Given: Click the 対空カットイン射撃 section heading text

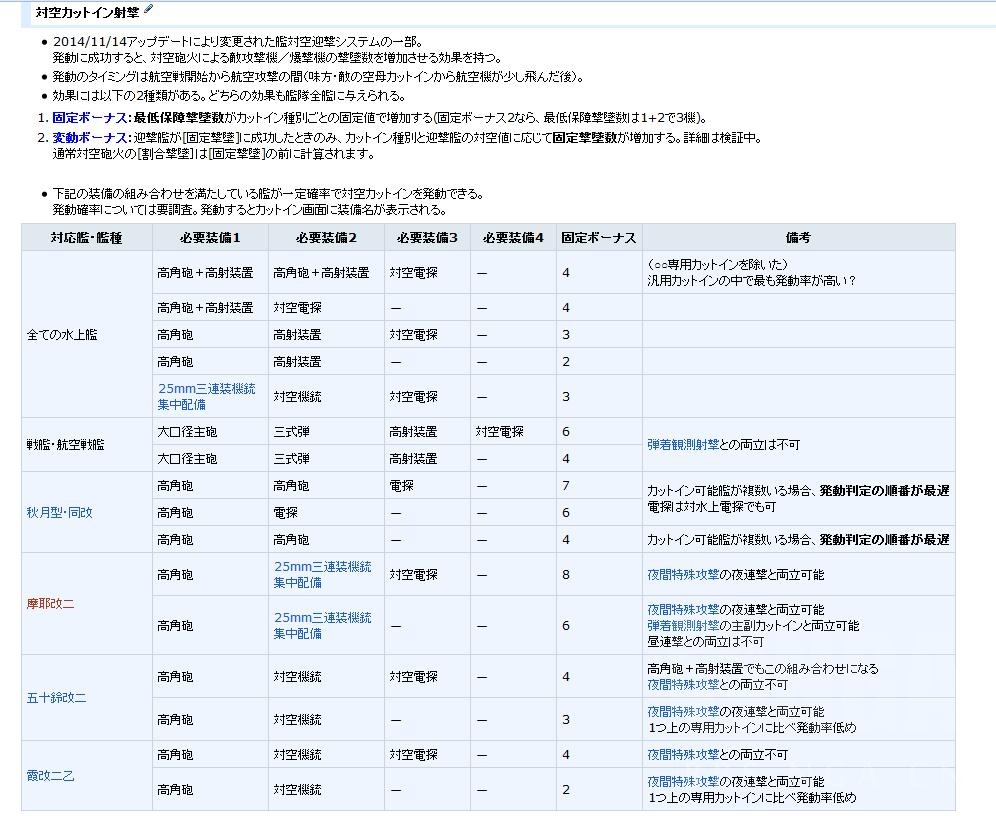Looking at the screenshot, I should coord(87,12).
